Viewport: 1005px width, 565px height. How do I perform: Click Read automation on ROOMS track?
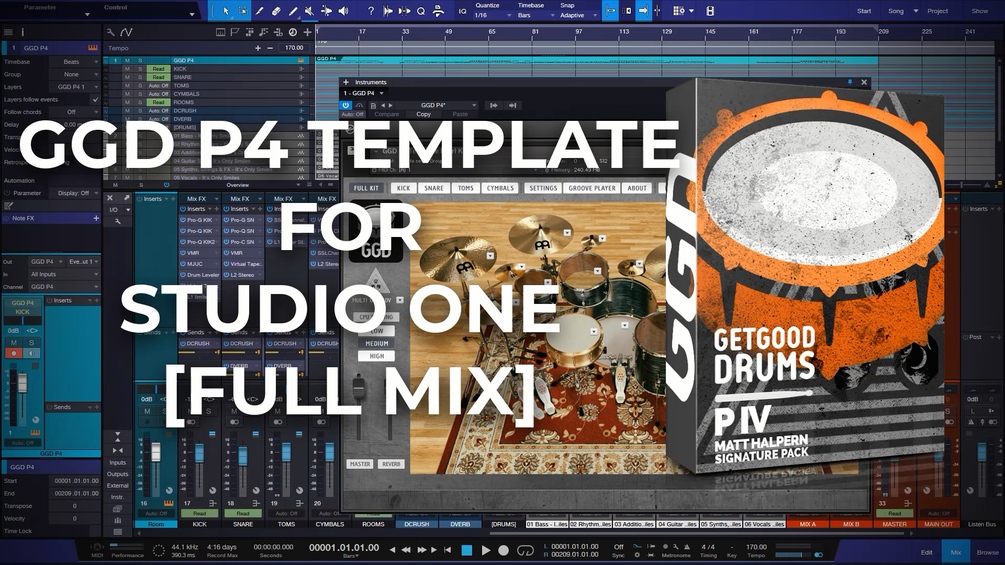(x=158, y=102)
